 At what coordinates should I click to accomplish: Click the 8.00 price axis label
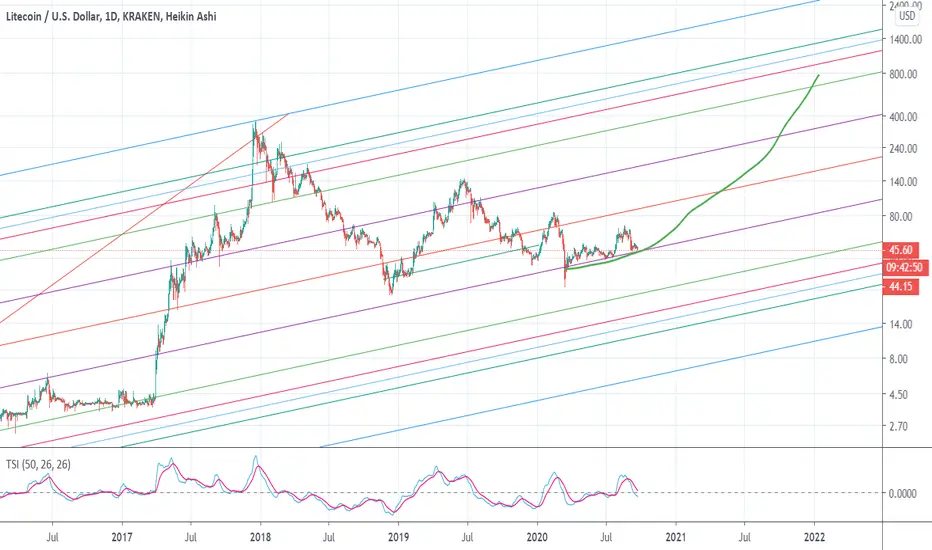pos(901,359)
